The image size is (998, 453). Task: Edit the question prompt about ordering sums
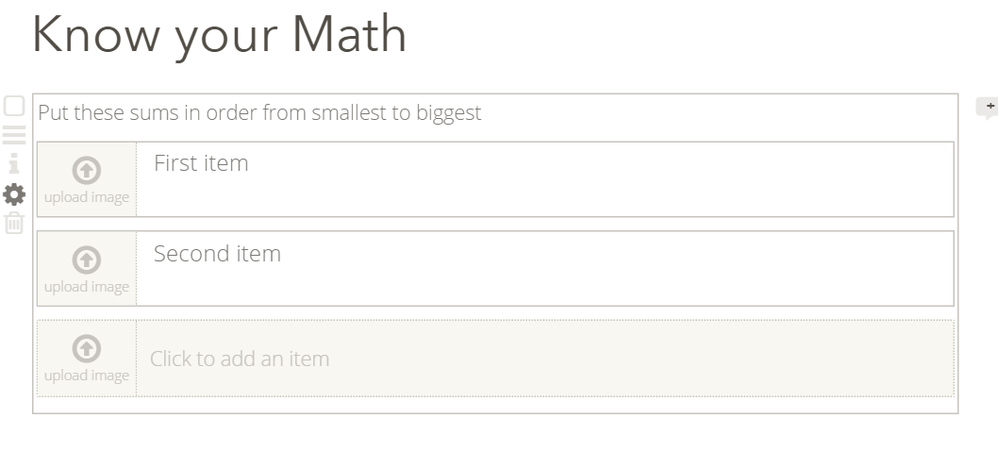click(x=259, y=113)
